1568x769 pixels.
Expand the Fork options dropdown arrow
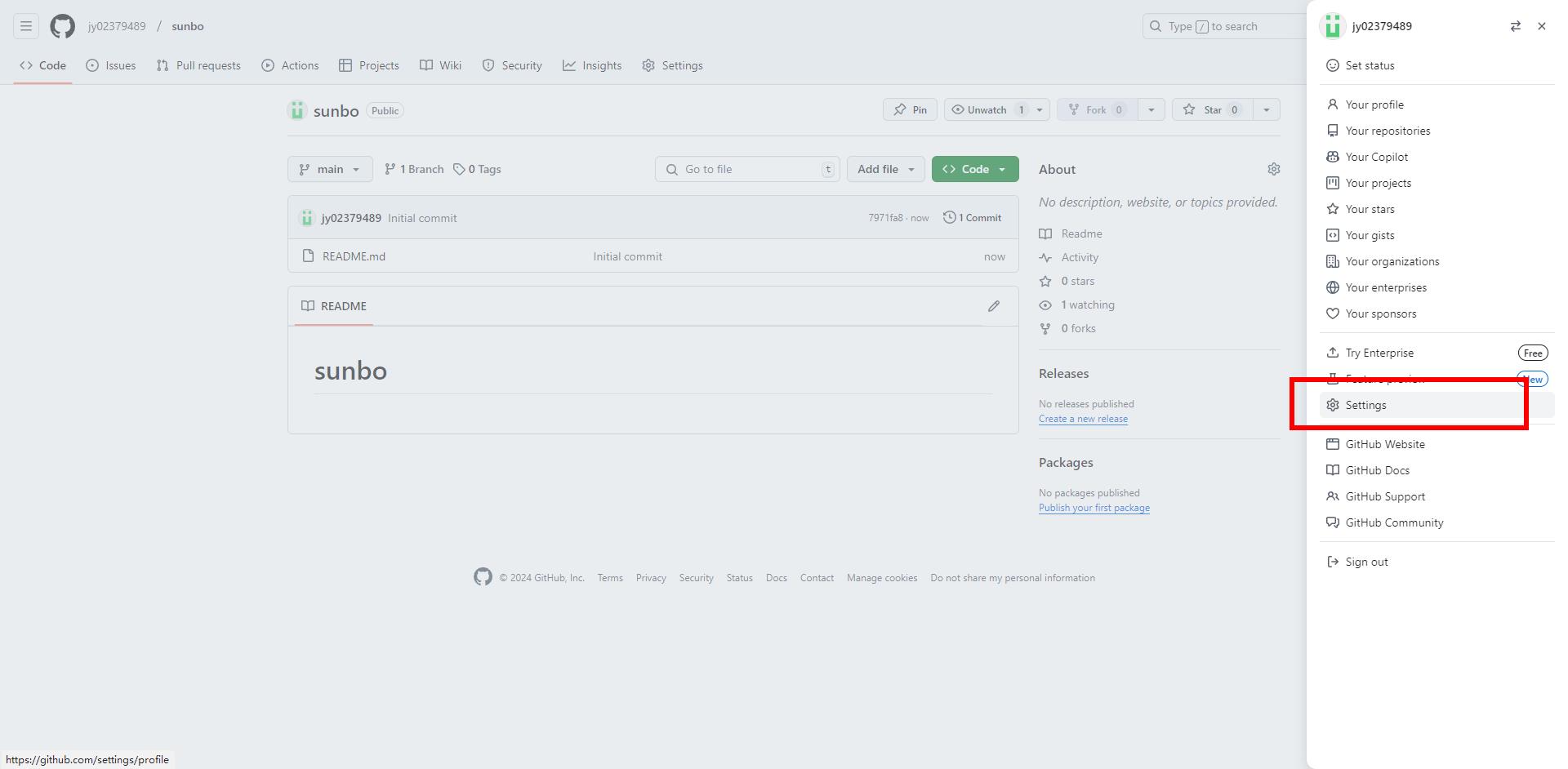1151,109
